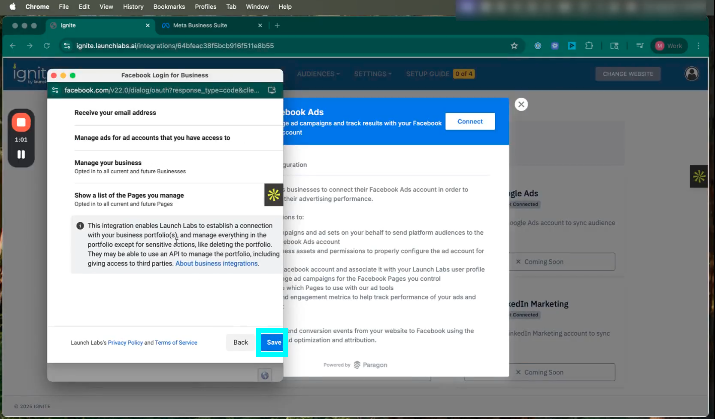Screen dimensions: 715x419
Task: Open Launch Labs Privacy Policy link
Action: [125, 342]
